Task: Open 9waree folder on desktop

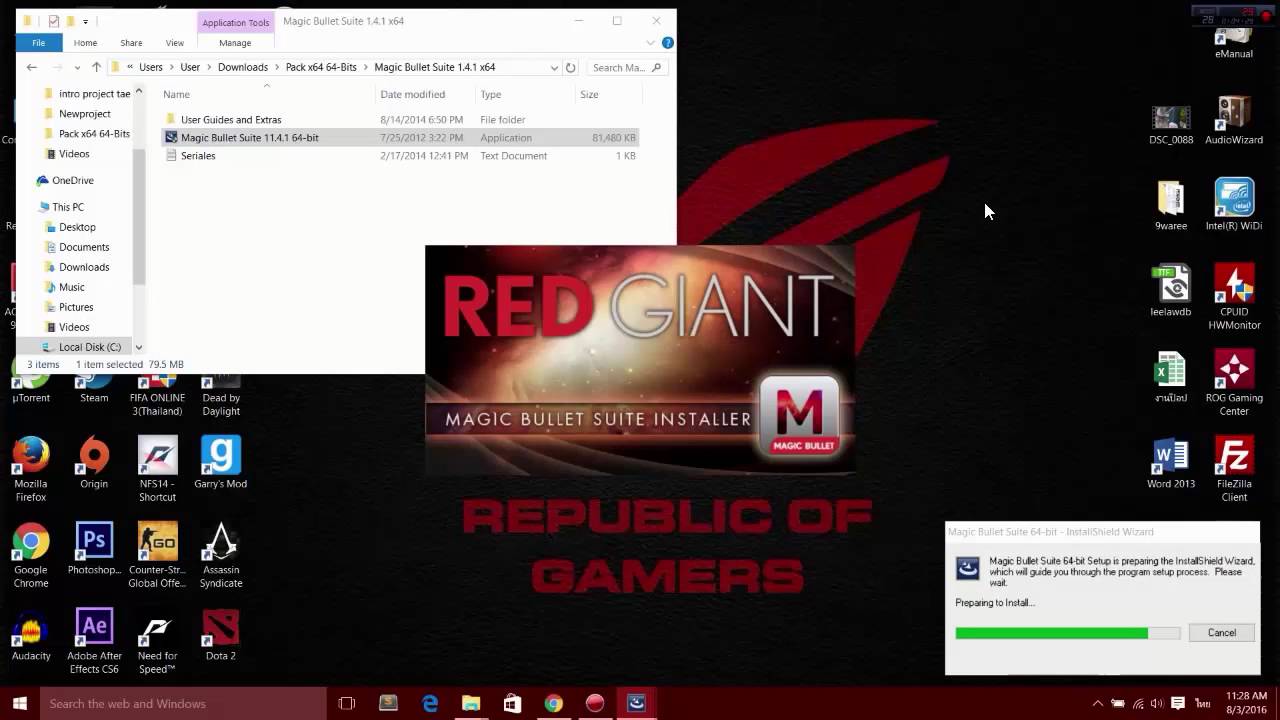Action: pyautogui.click(x=1171, y=205)
